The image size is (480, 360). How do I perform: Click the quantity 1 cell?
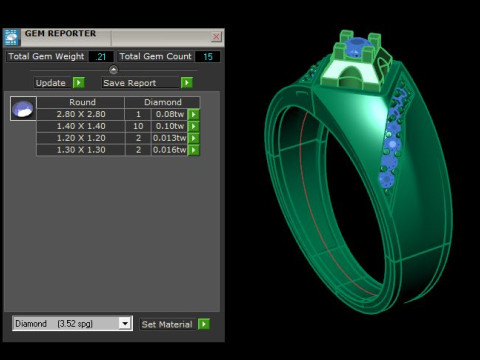(x=138, y=114)
